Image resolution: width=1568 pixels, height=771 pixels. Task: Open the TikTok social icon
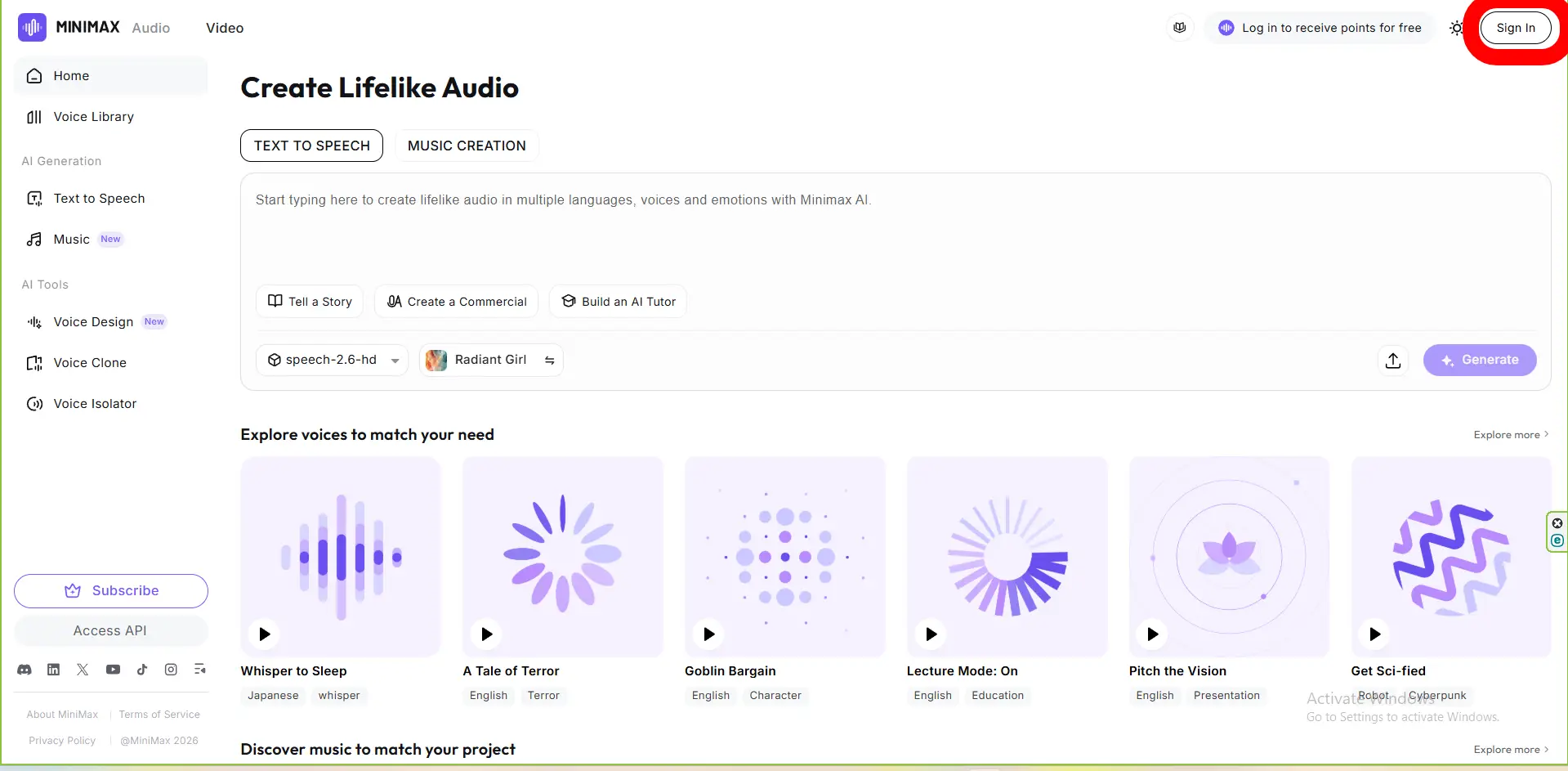(x=142, y=670)
